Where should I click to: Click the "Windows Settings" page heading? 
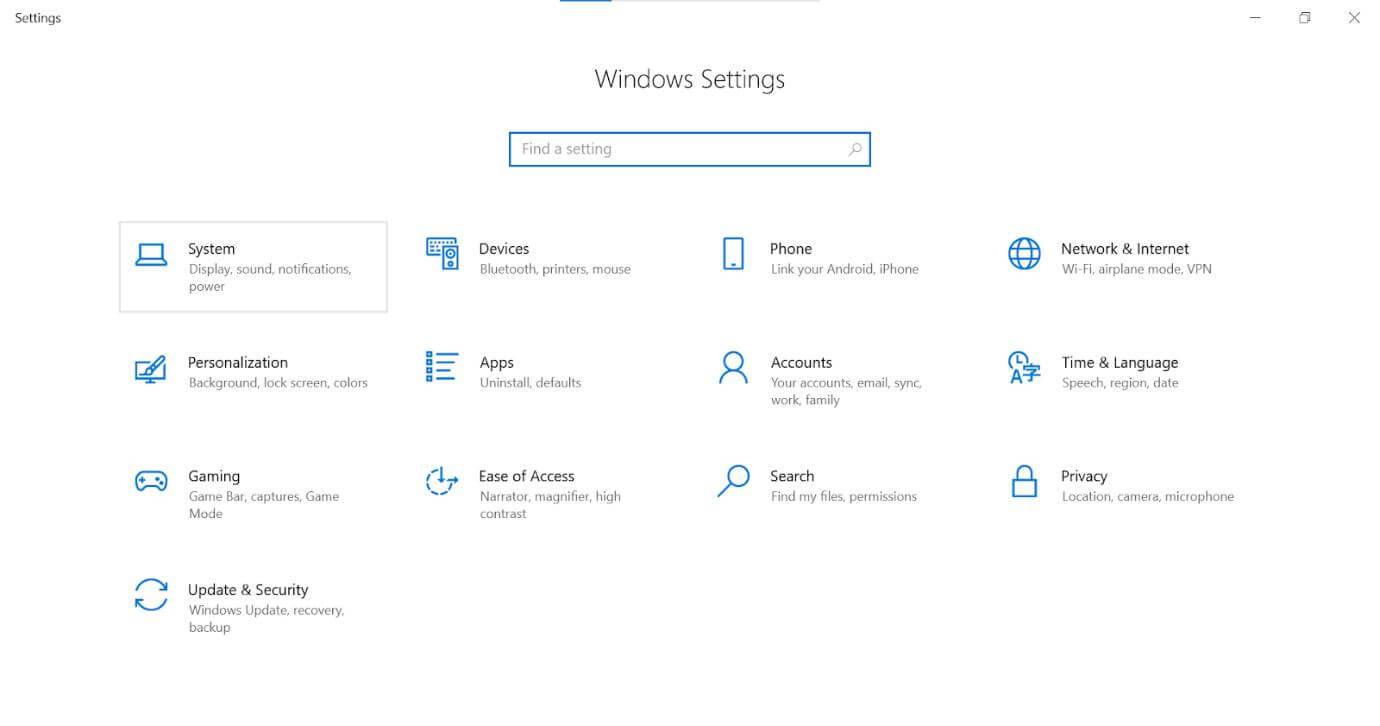point(690,79)
